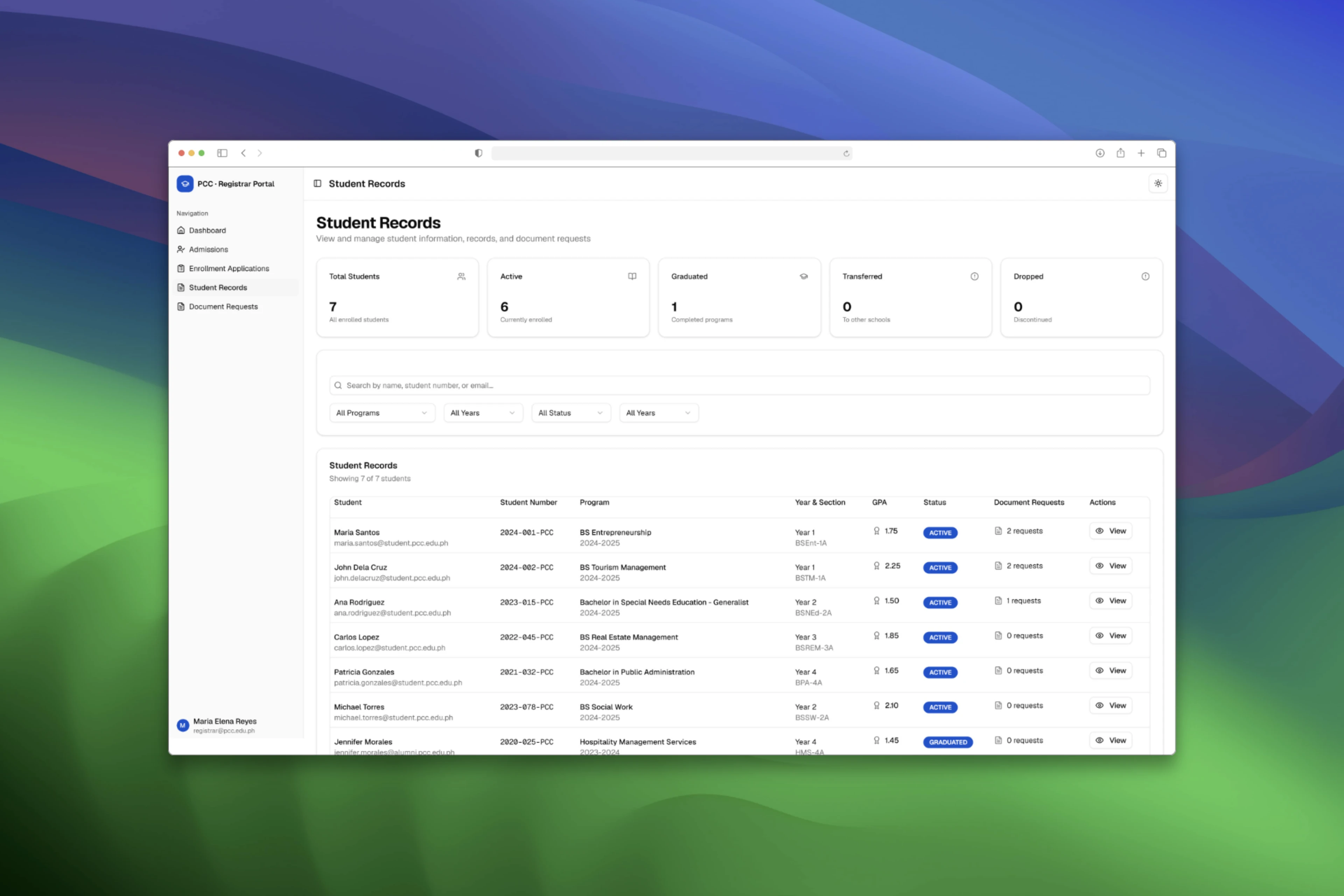
Task: Open a new tab with plus icon
Action: coord(1141,153)
